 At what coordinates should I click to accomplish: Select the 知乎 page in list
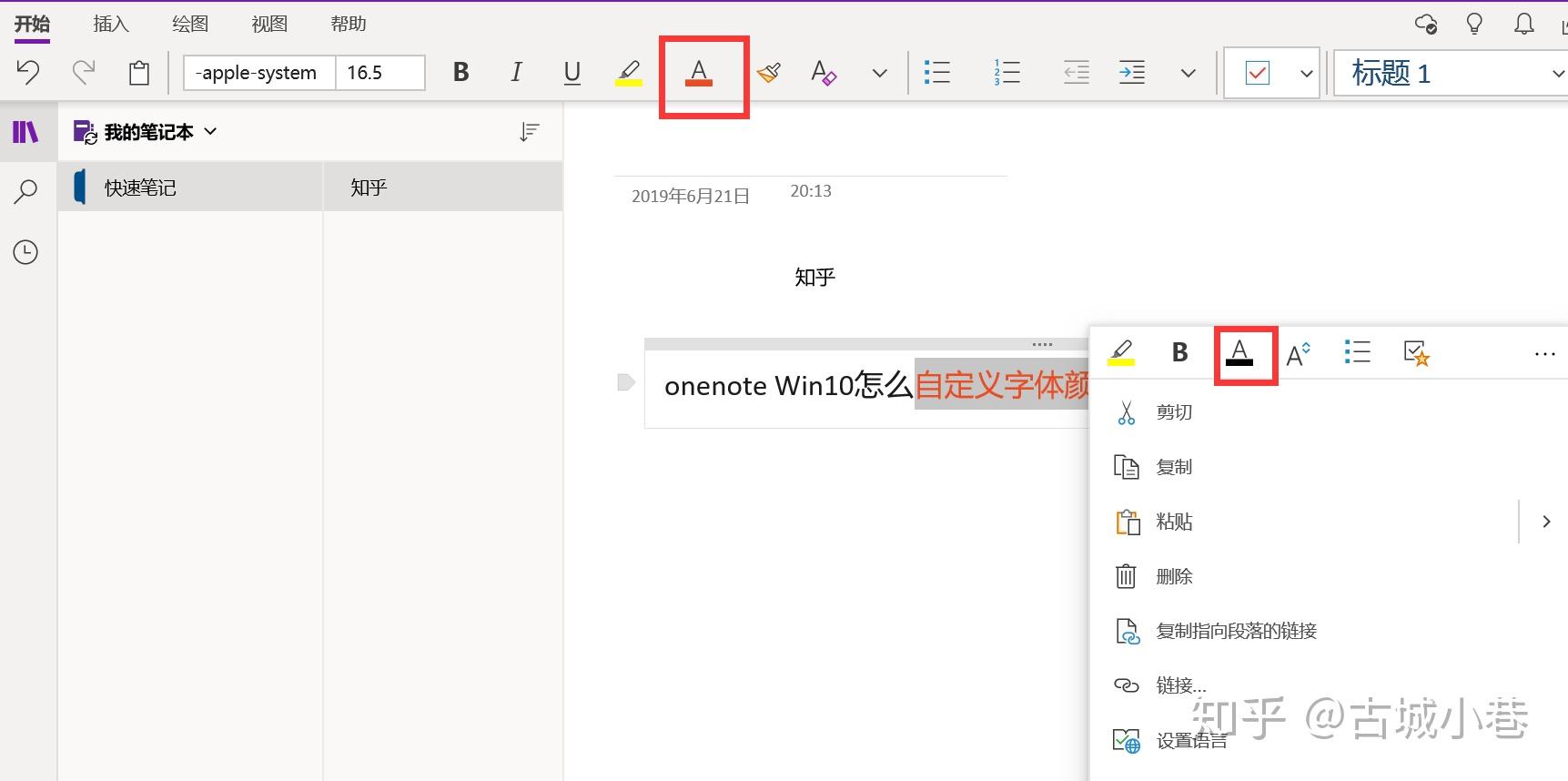point(443,187)
